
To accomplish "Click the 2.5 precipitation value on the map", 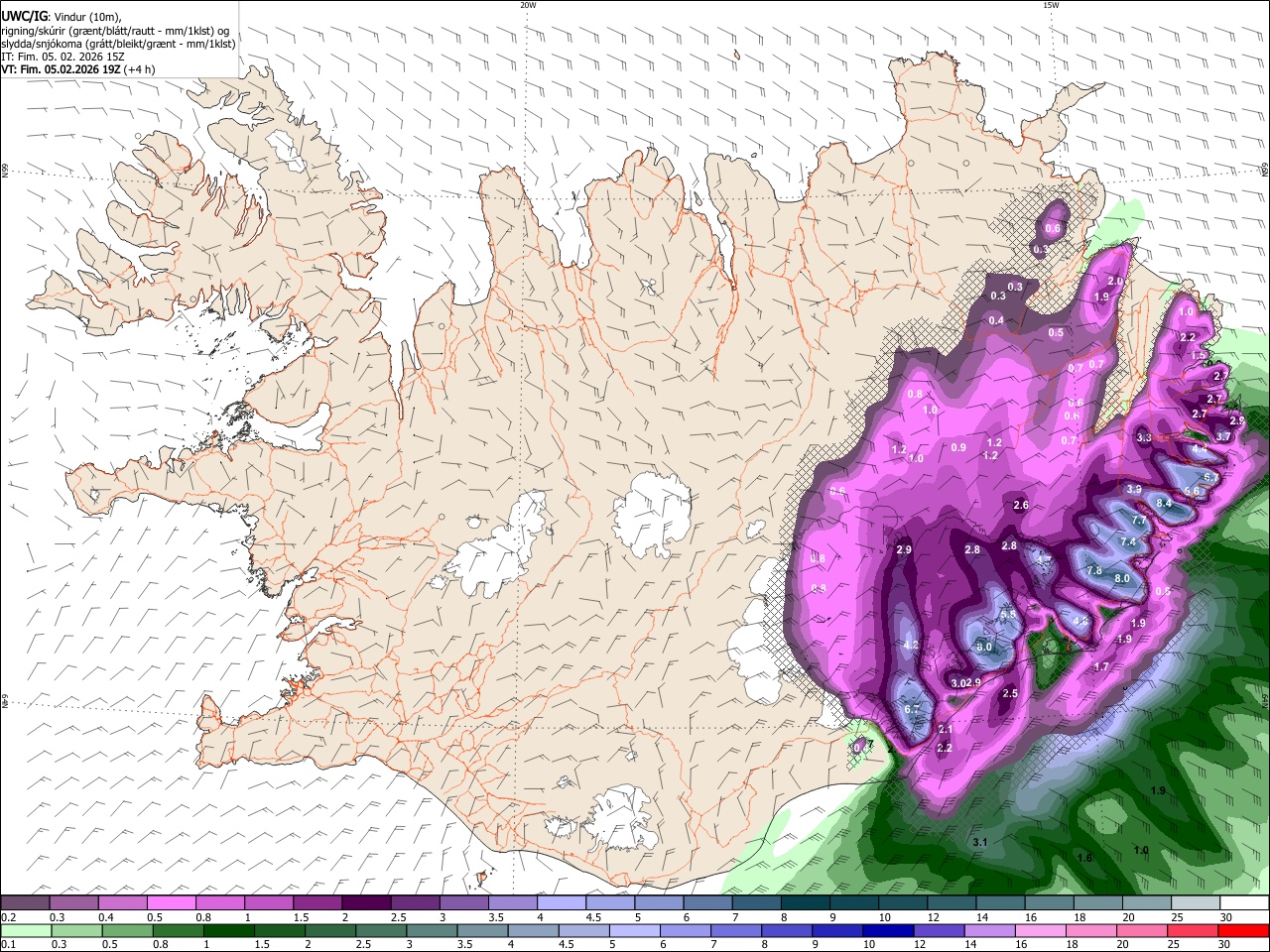I will click(x=1010, y=694).
